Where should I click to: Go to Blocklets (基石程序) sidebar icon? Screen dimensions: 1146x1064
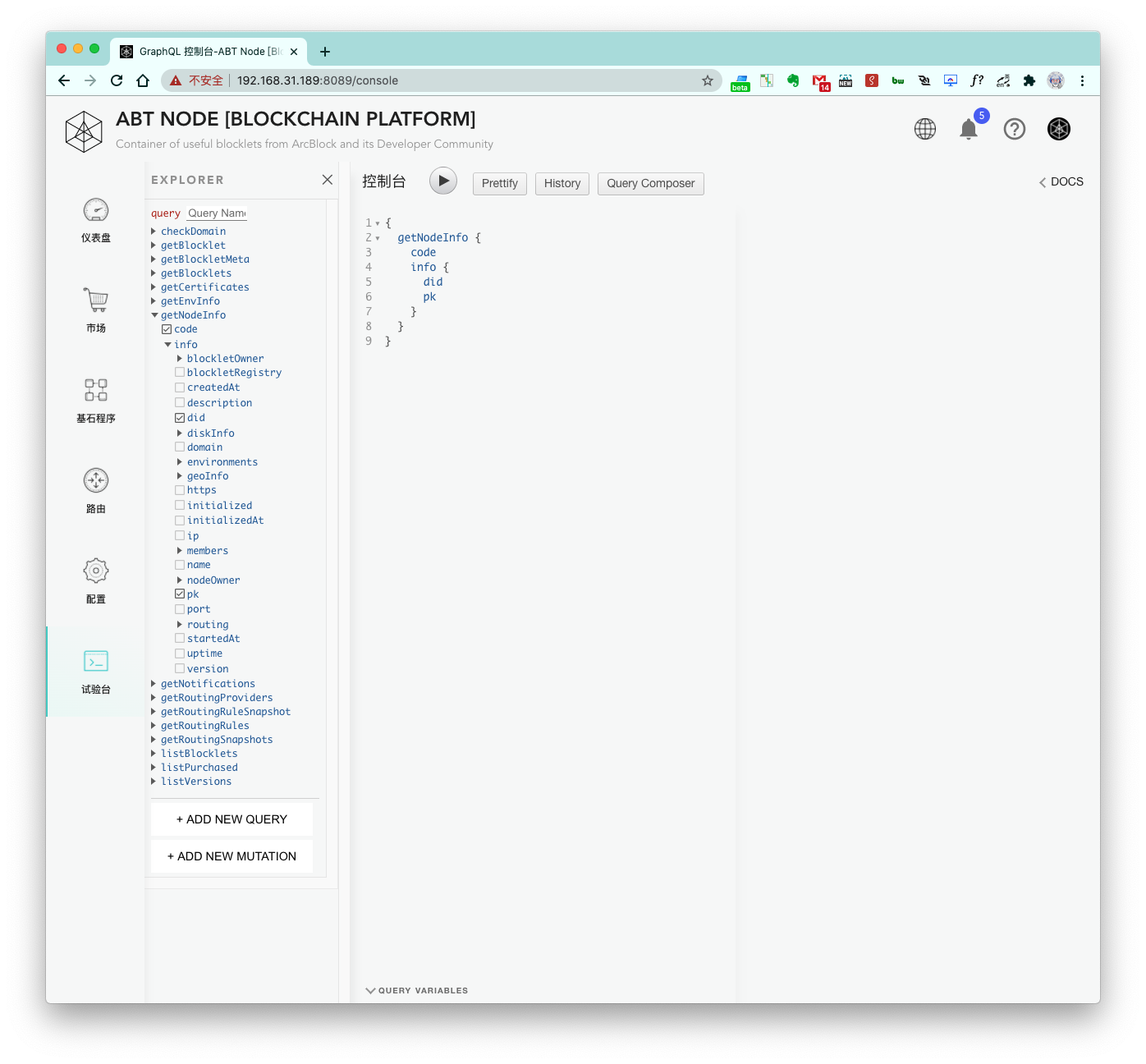click(96, 390)
